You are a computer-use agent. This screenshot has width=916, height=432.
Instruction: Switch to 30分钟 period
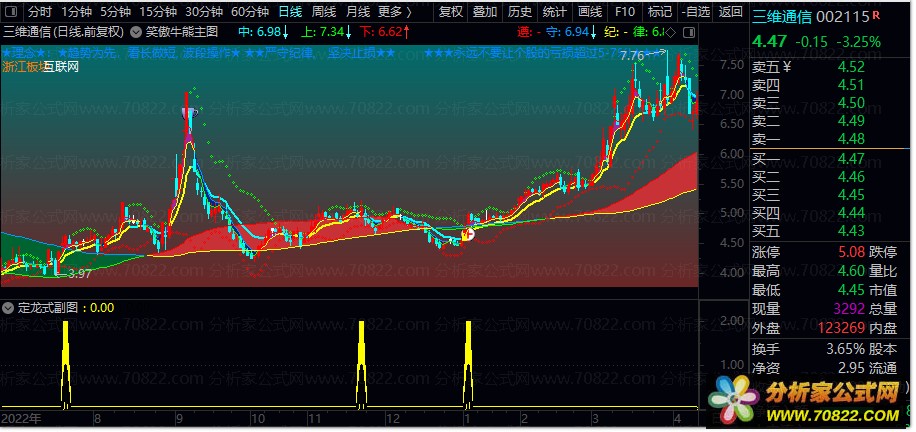pos(204,11)
